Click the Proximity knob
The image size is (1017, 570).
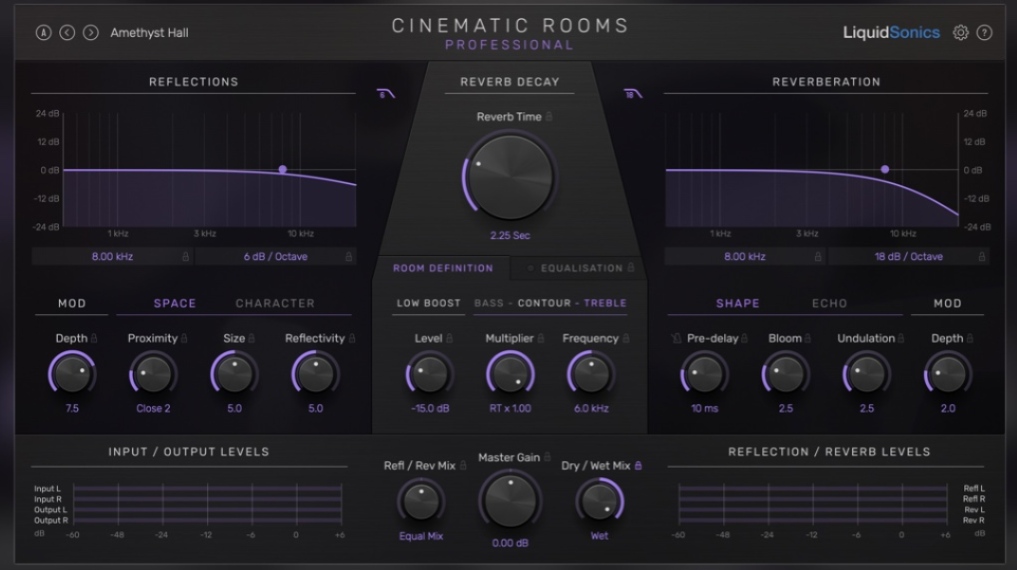pos(153,374)
